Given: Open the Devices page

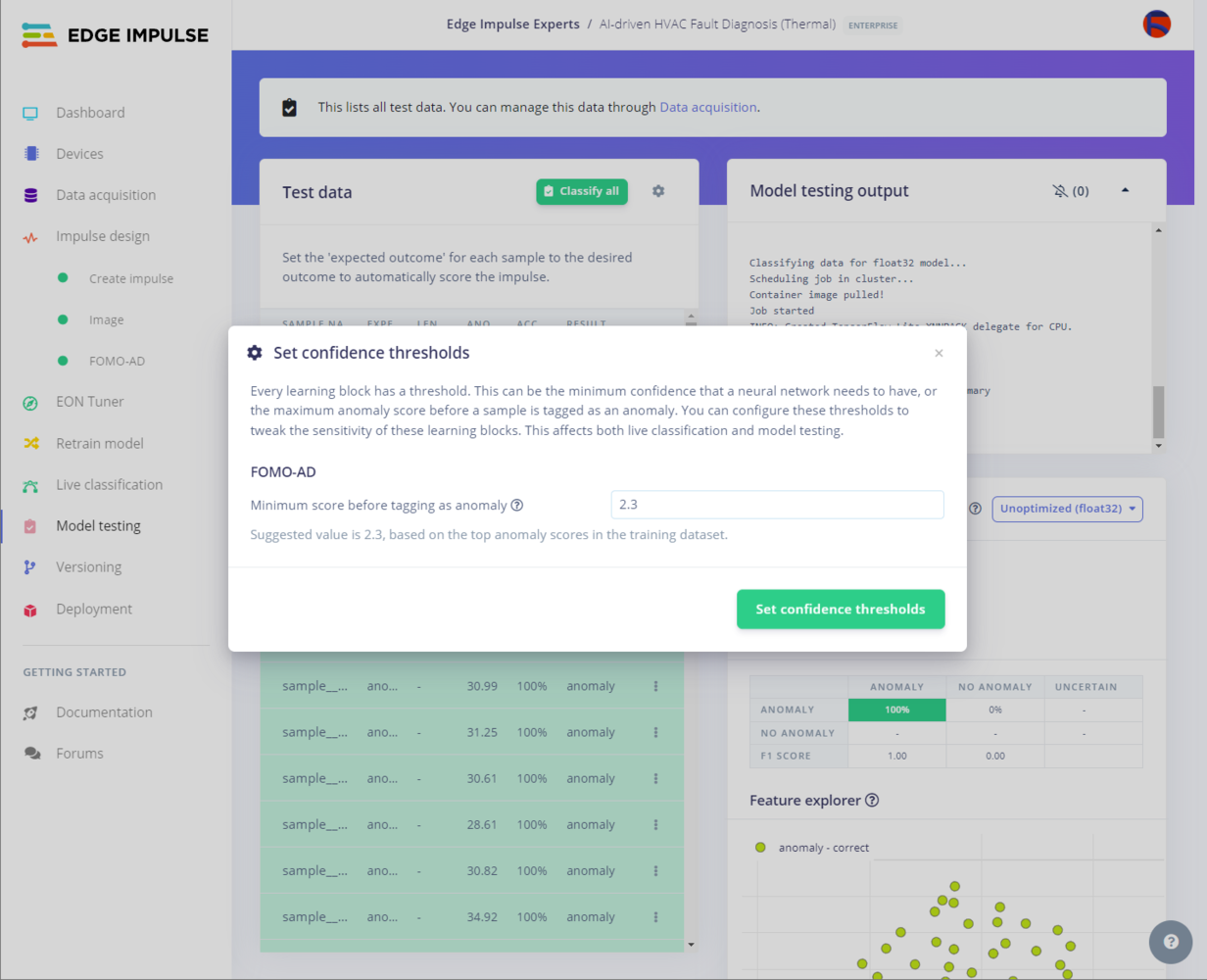Looking at the screenshot, I should click(x=79, y=154).
